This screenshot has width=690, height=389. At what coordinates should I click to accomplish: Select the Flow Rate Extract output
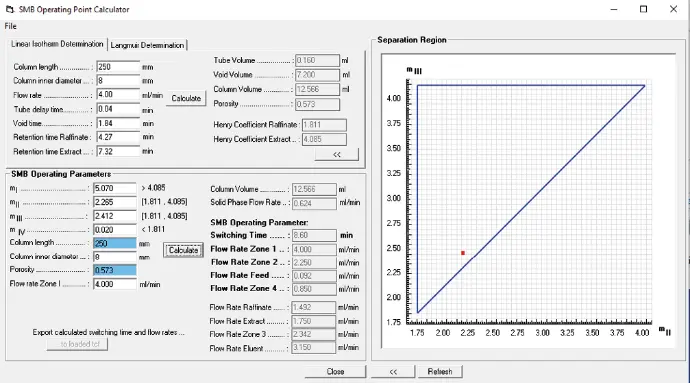click(313, 321)
